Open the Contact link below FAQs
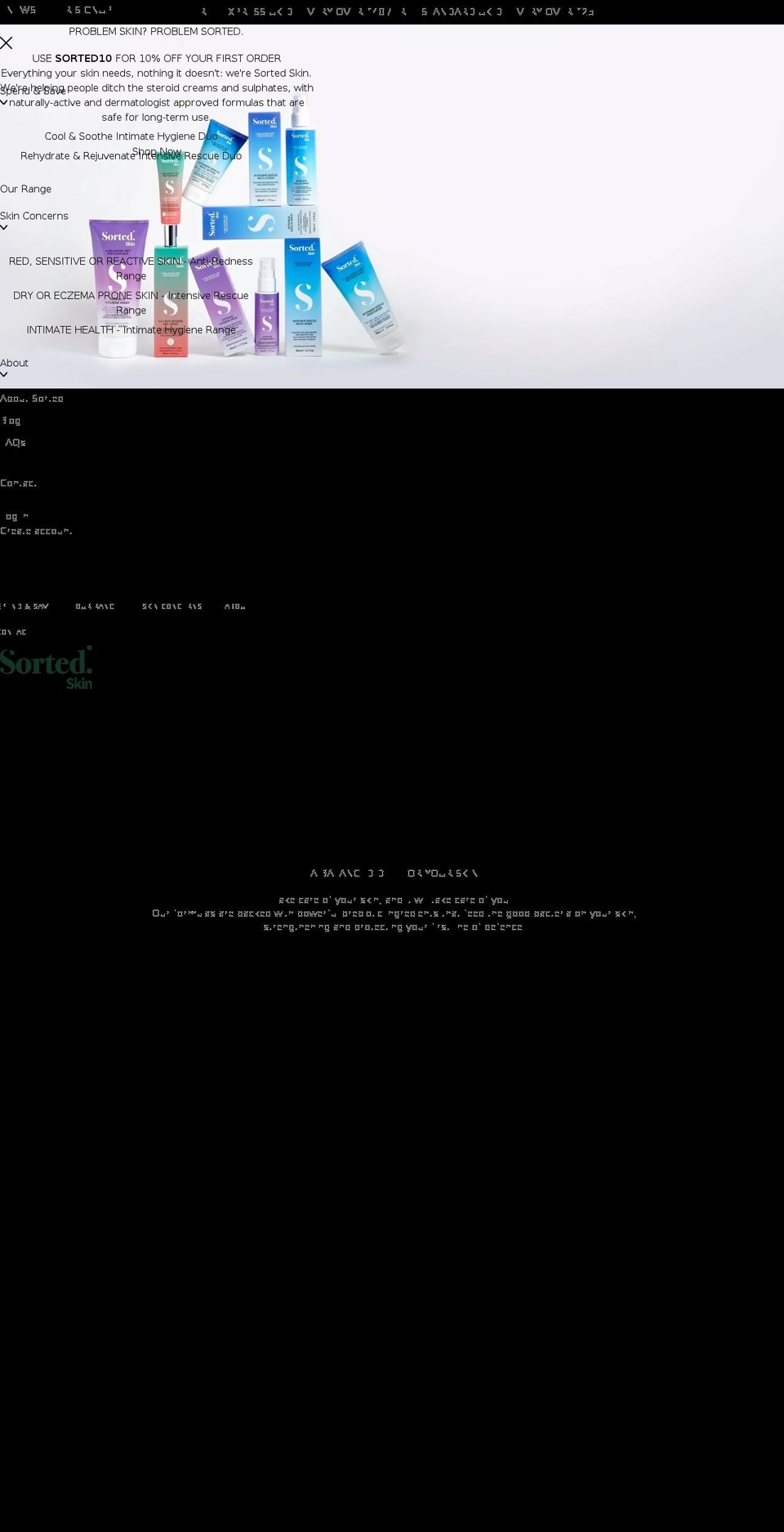 [18, 484]
